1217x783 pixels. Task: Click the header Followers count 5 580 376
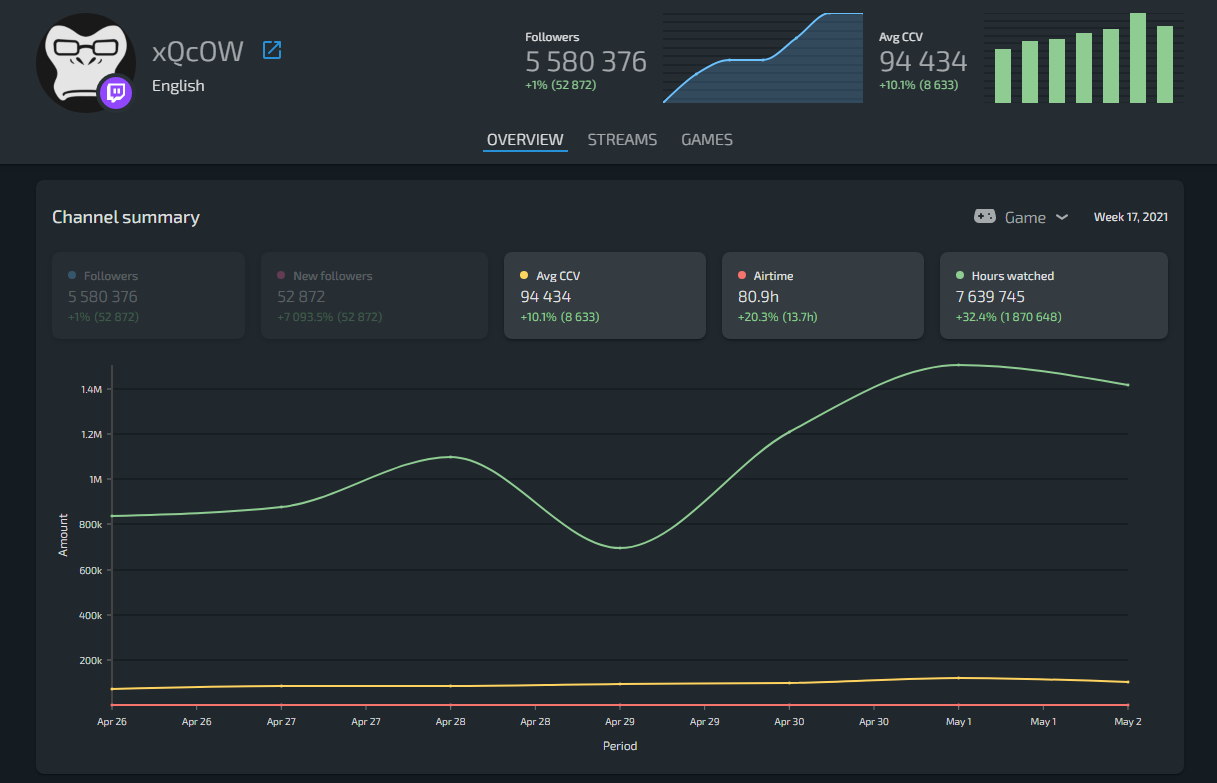point(586,62)
